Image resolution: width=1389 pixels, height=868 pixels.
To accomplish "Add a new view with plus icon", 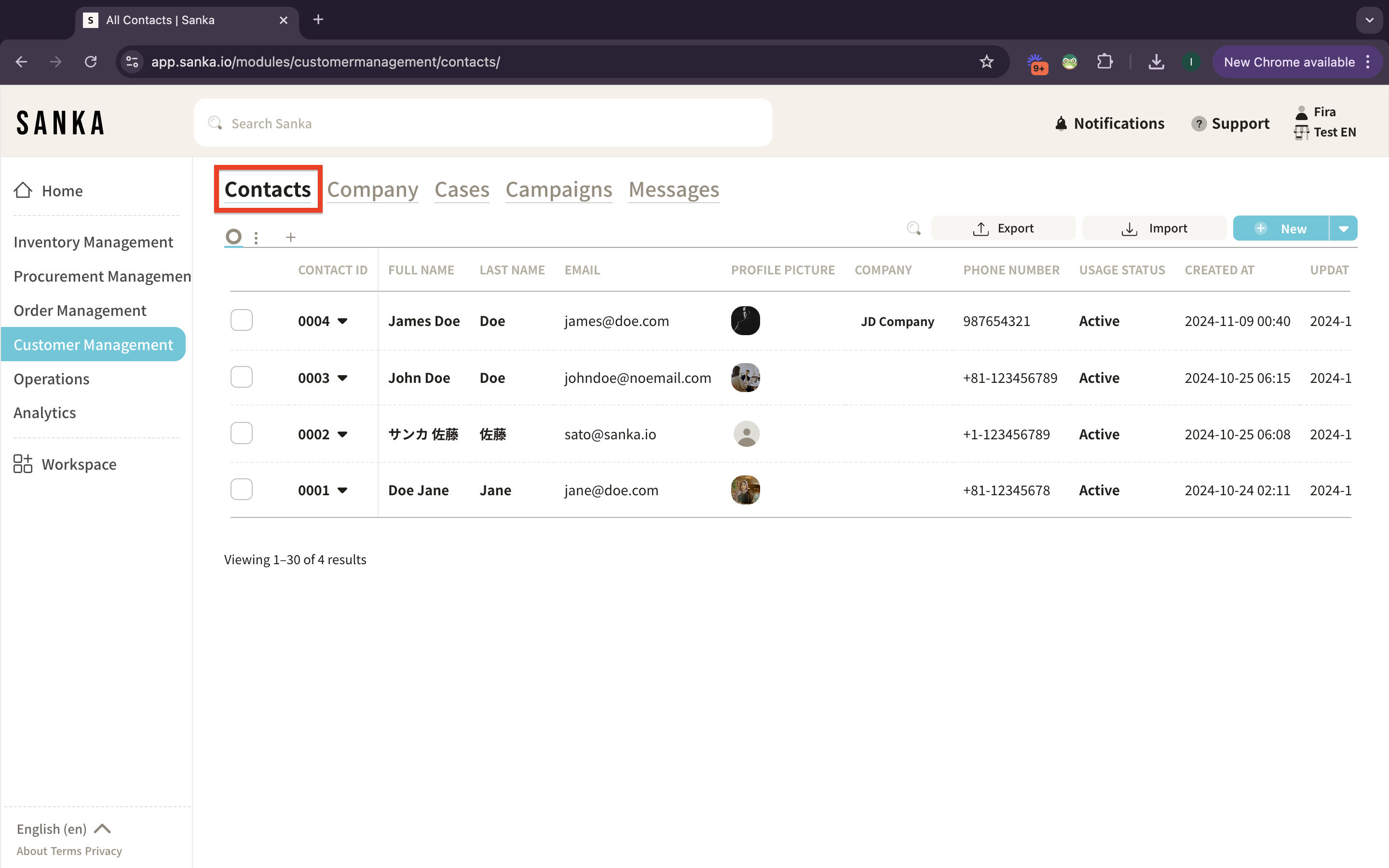I will coord(291,237).
